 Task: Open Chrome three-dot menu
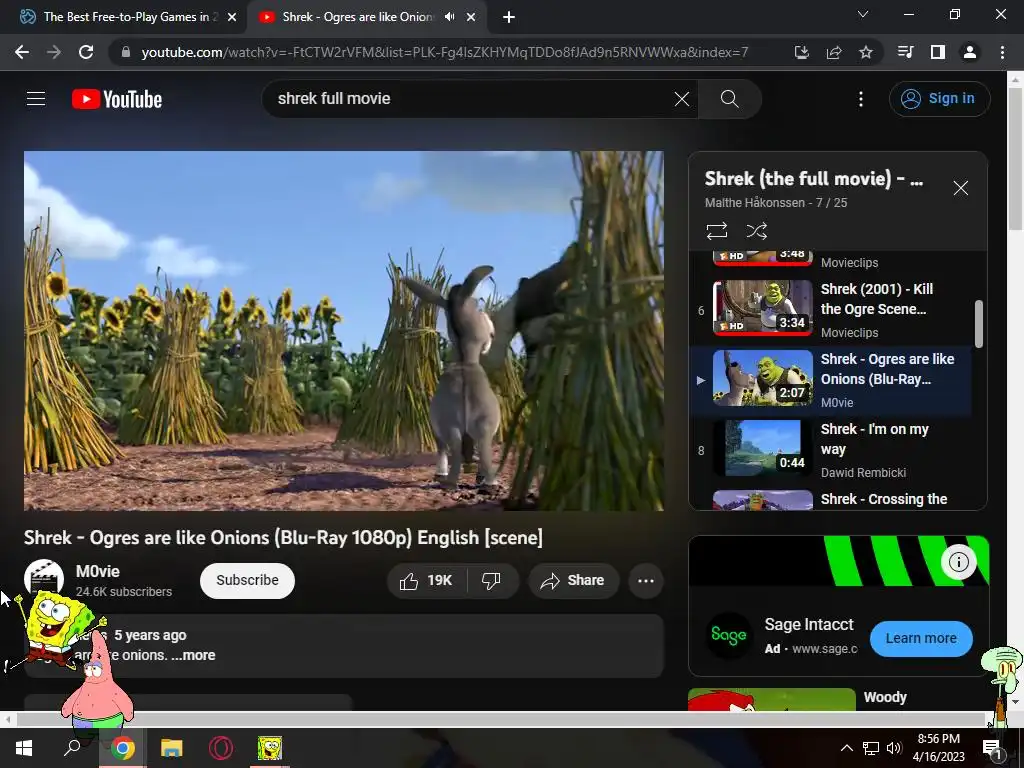[x=1002, y=52]
